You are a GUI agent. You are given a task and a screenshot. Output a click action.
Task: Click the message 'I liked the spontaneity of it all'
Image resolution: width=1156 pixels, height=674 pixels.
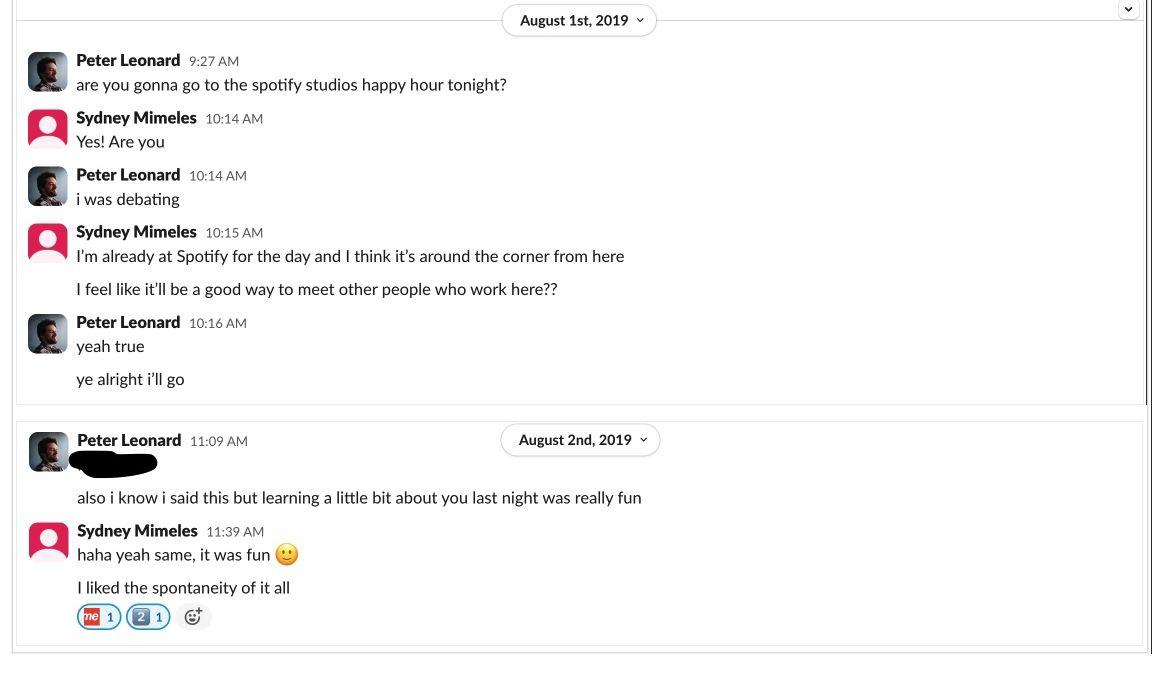[184, 588]
